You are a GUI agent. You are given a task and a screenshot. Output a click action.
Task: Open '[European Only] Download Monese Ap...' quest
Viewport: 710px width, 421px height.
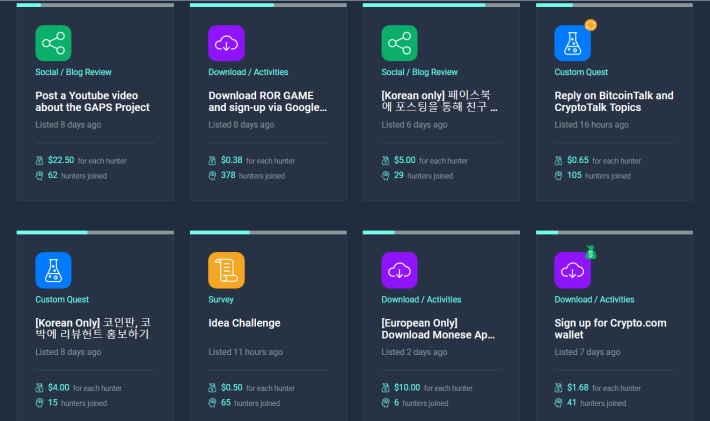438,329
